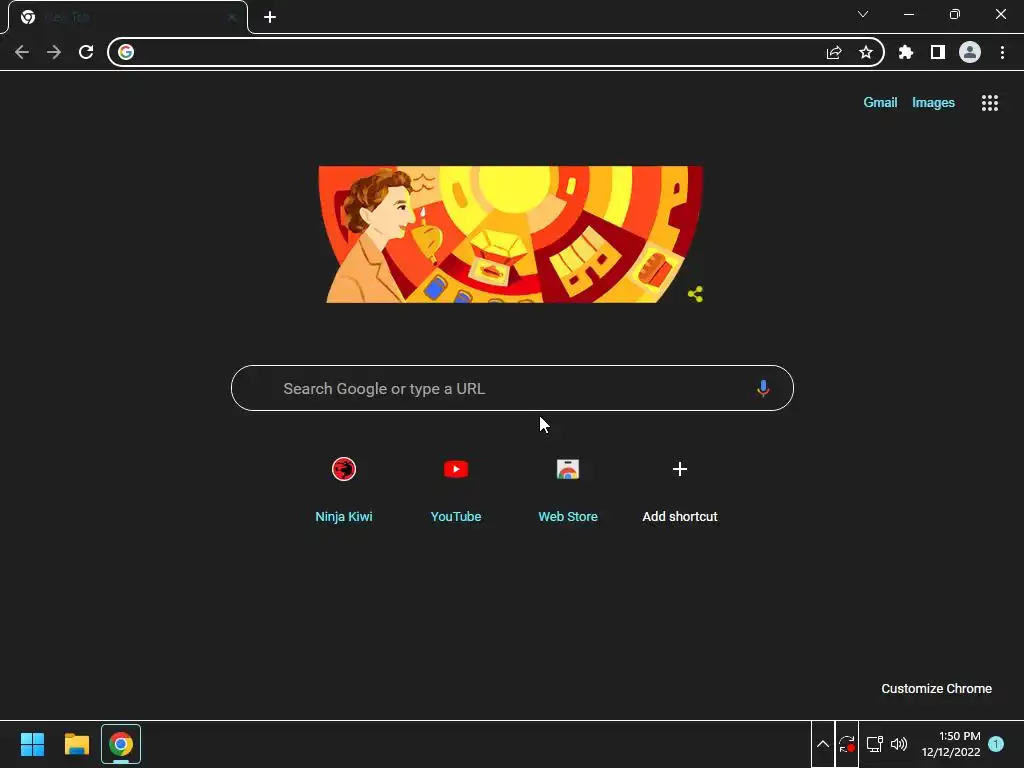Viewport: 1024px width, 768px height.
Task: Open Google Images link
Action: point(933,103)
